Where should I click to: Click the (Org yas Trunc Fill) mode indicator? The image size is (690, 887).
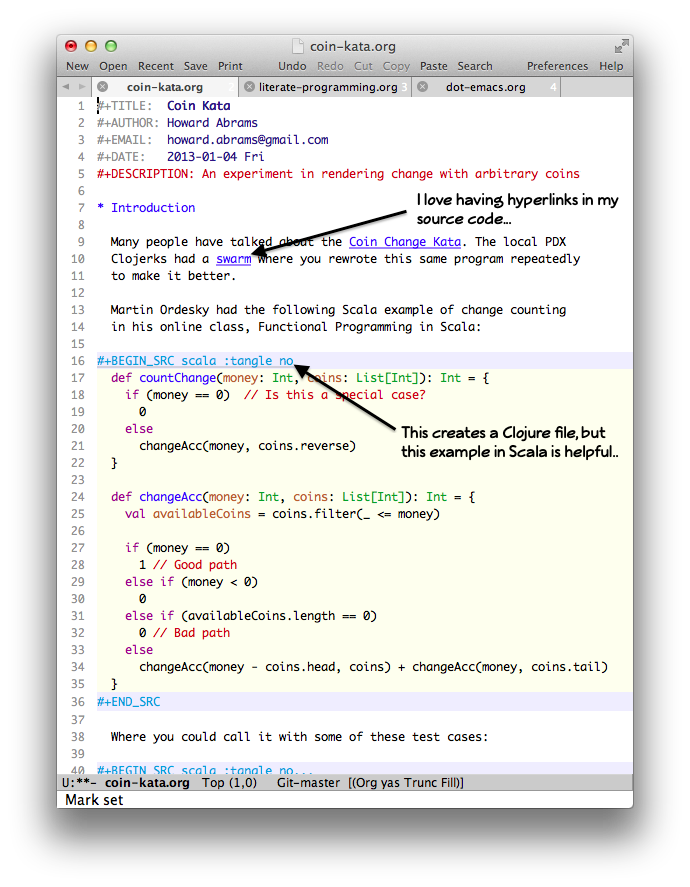point(406,783)
